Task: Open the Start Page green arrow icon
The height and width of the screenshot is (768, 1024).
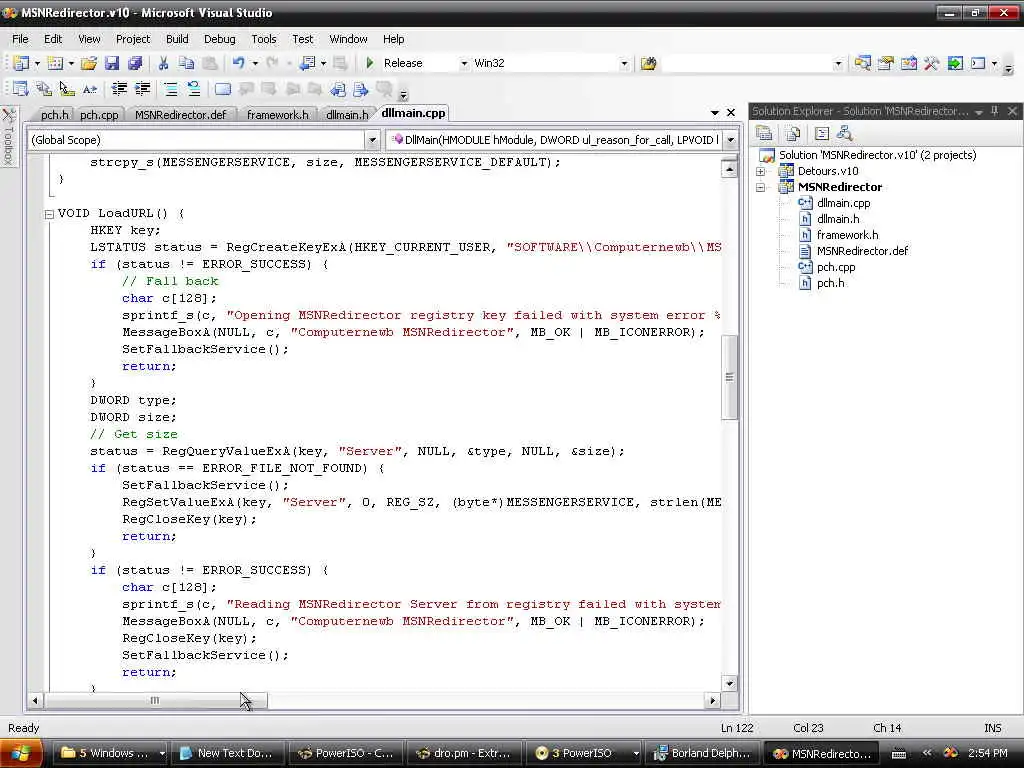Action: [x=955, y=63]
